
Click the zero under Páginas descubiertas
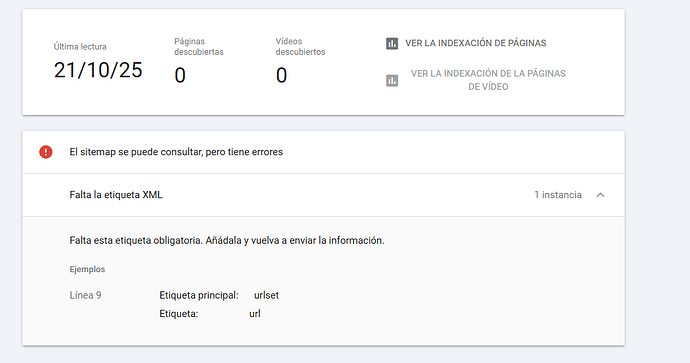click(x=180, y=75)
